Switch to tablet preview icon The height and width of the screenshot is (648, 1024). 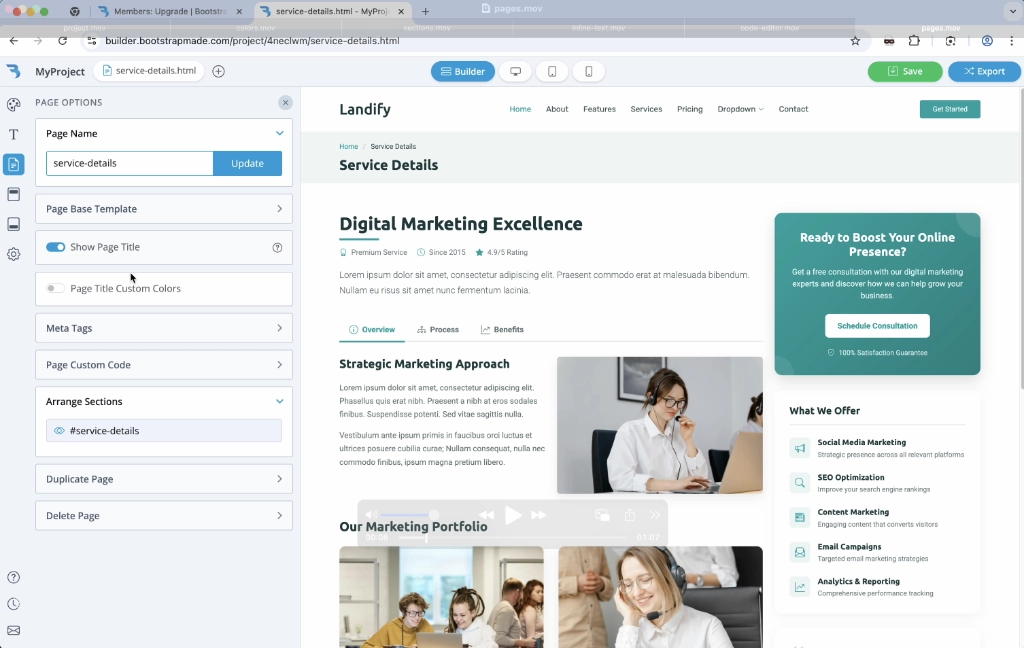tap(552, 71)
